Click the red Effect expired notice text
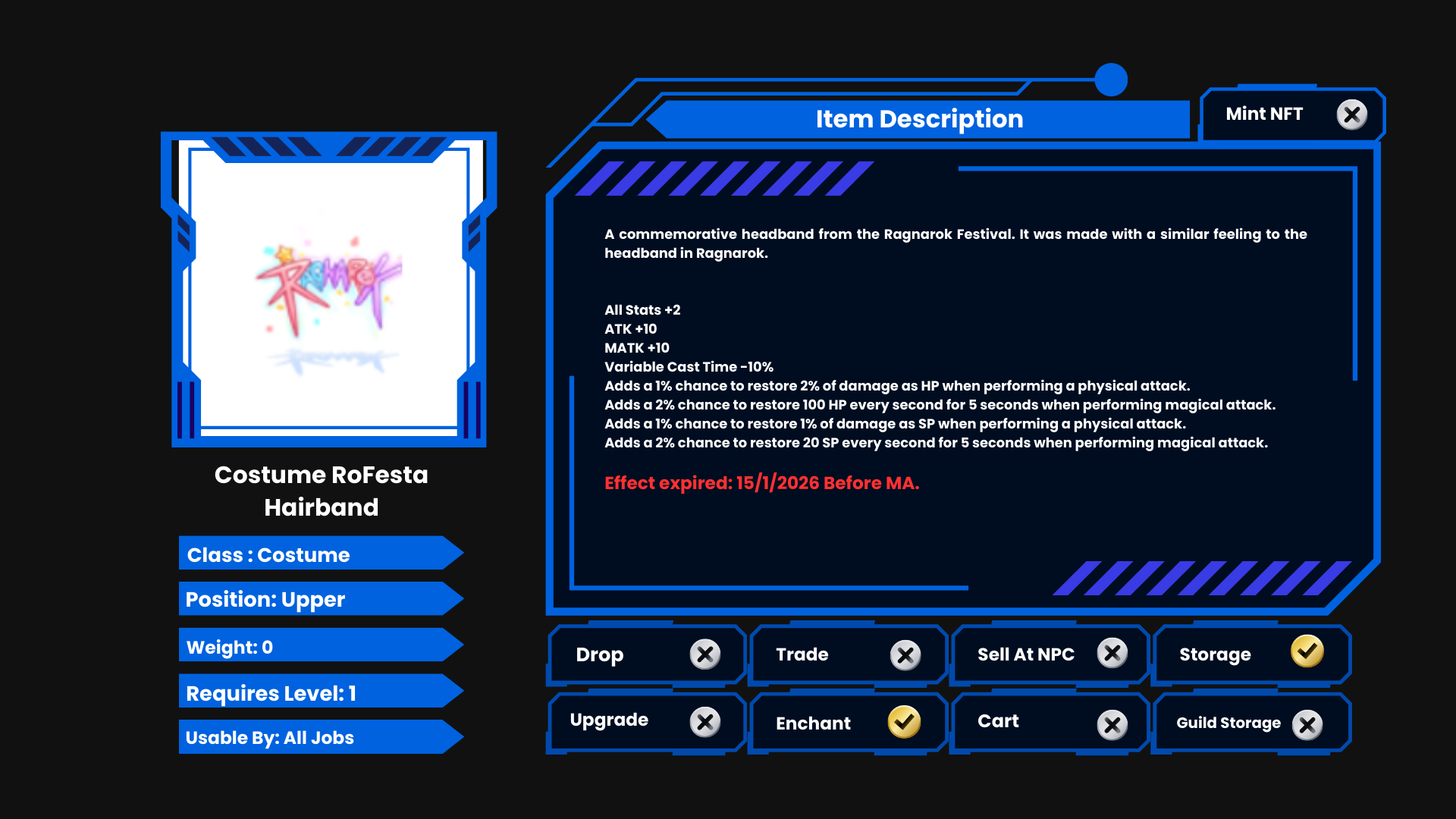 point(761,483)
